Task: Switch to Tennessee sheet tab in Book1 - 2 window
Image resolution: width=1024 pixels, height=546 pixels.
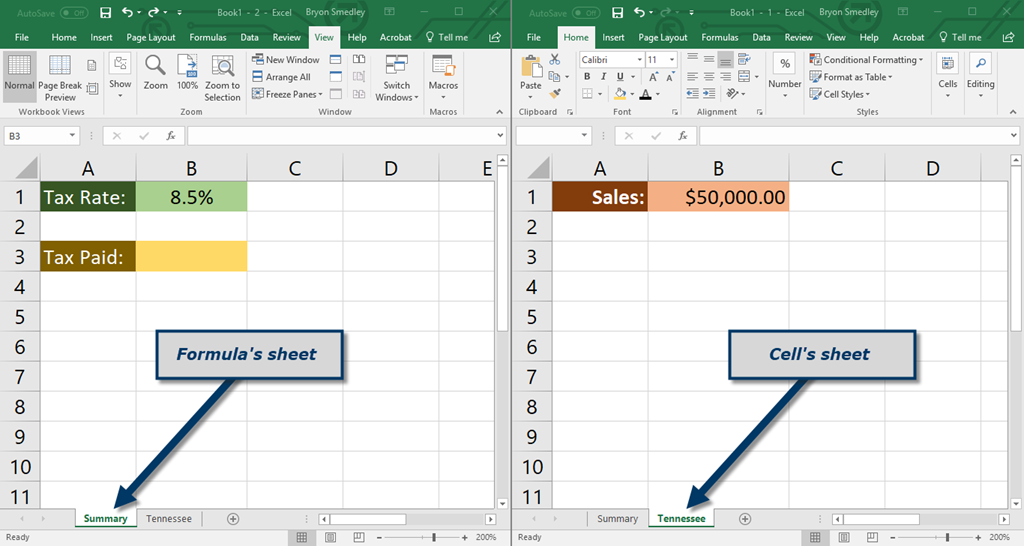Action: tap(169, 519)
